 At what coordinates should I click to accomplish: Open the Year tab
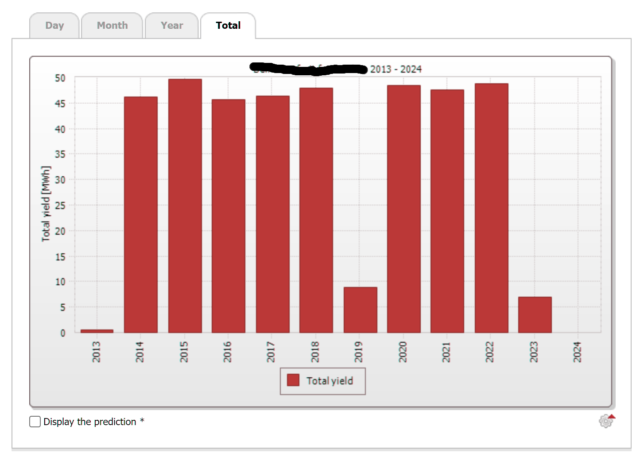point(172,25)
